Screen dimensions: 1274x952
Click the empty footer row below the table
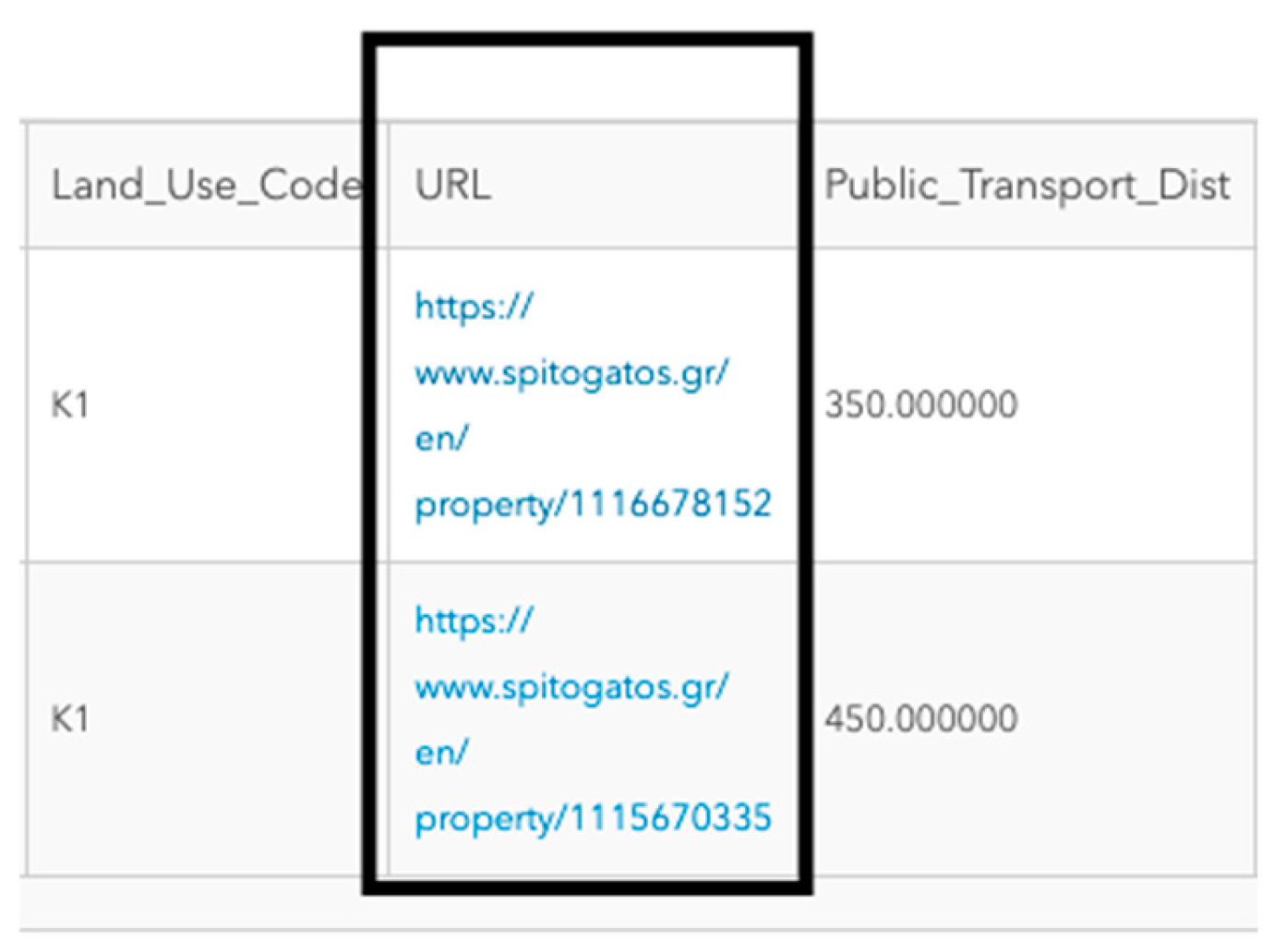coord(637,902)
